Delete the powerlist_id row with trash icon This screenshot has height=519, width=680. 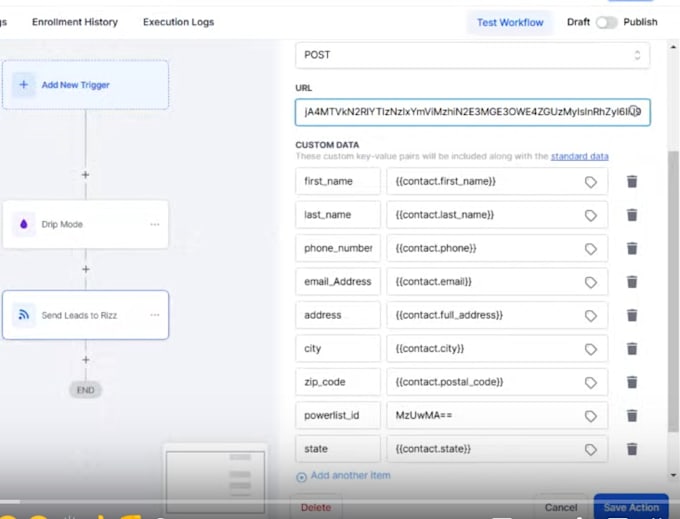point(632,416)
